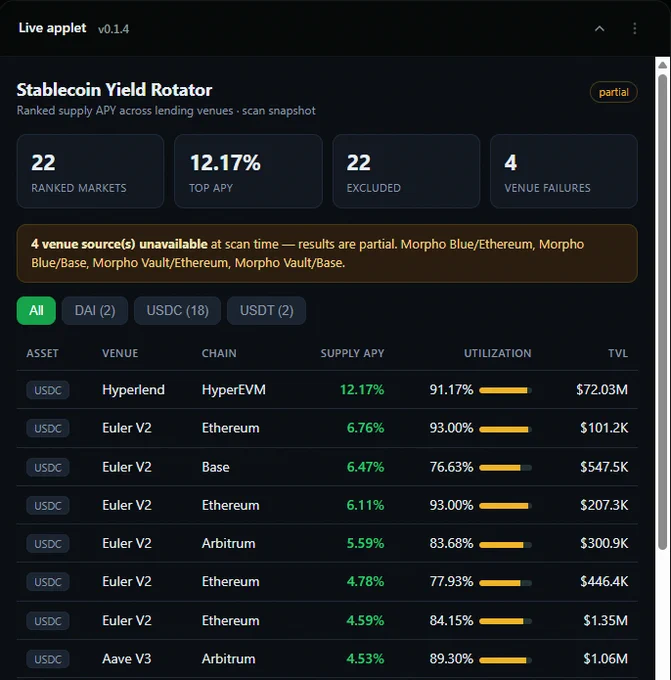Screen dimensions: 671x680
Task: Click the Live applet header label
Action: [x=52, y=28]
